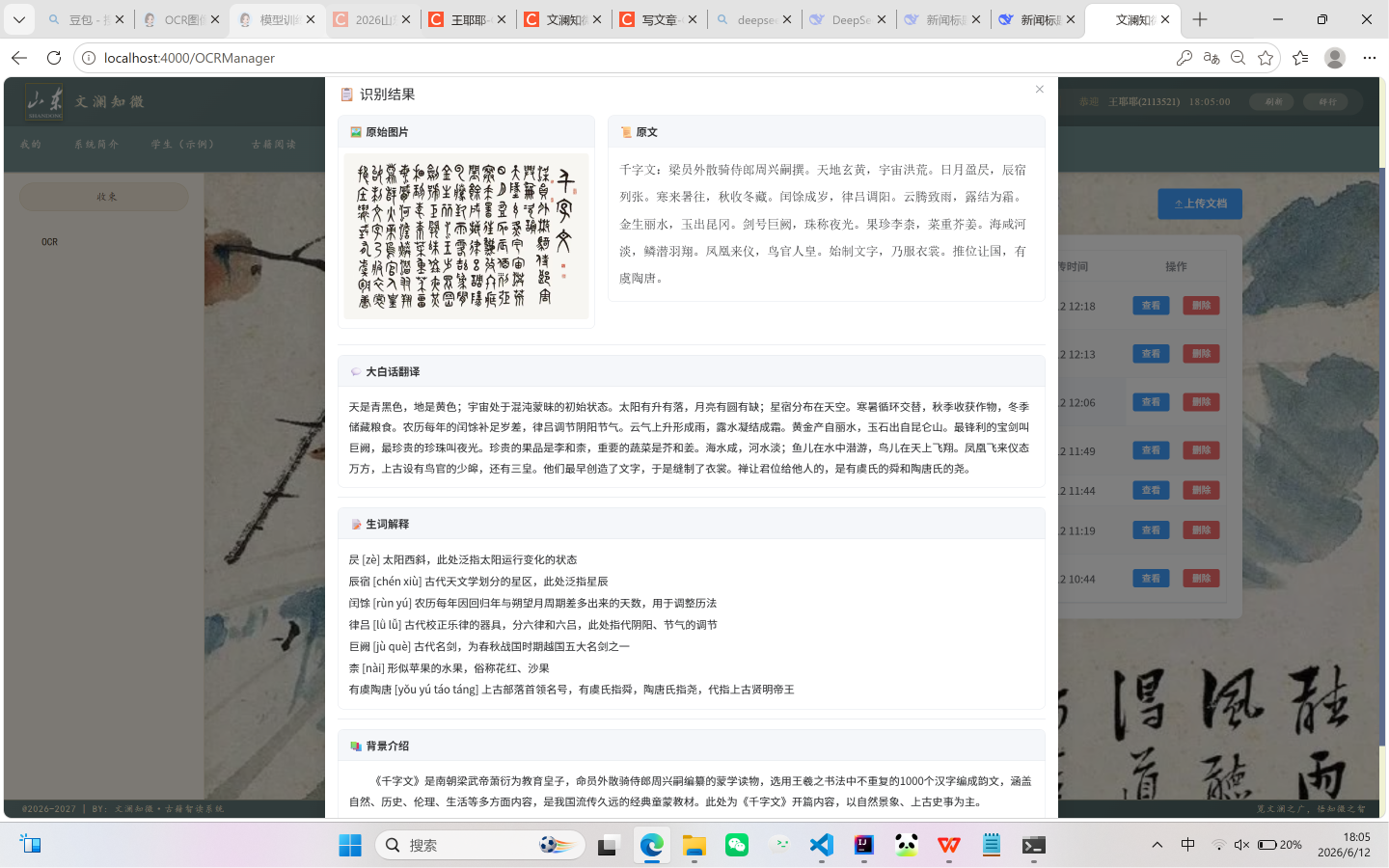Click 删除 for the 10:44 row

(x=1201, y=579)
